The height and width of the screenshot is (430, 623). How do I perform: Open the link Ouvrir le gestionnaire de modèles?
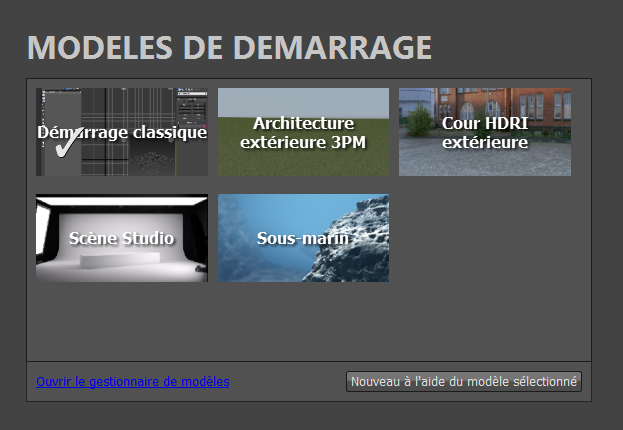point(133,382)
